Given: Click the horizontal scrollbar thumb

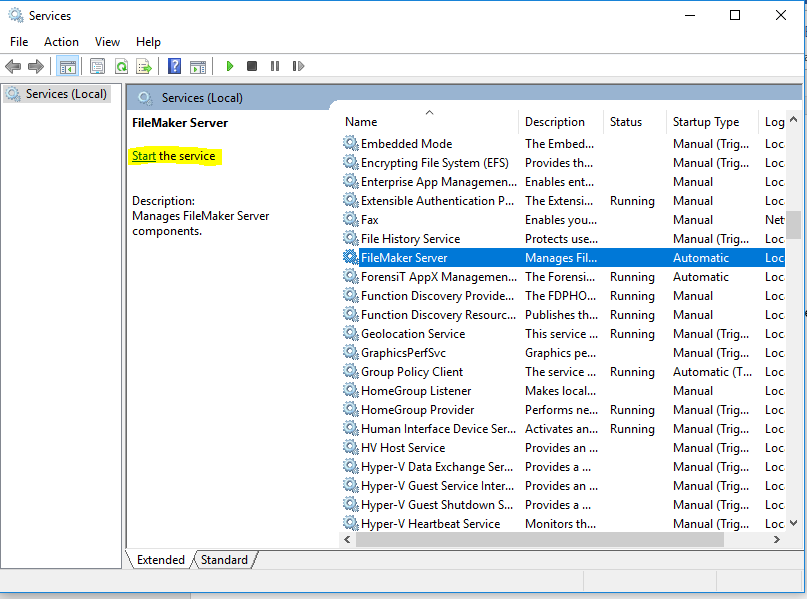Looking at the screenshot, I should [x=540, y=539].
